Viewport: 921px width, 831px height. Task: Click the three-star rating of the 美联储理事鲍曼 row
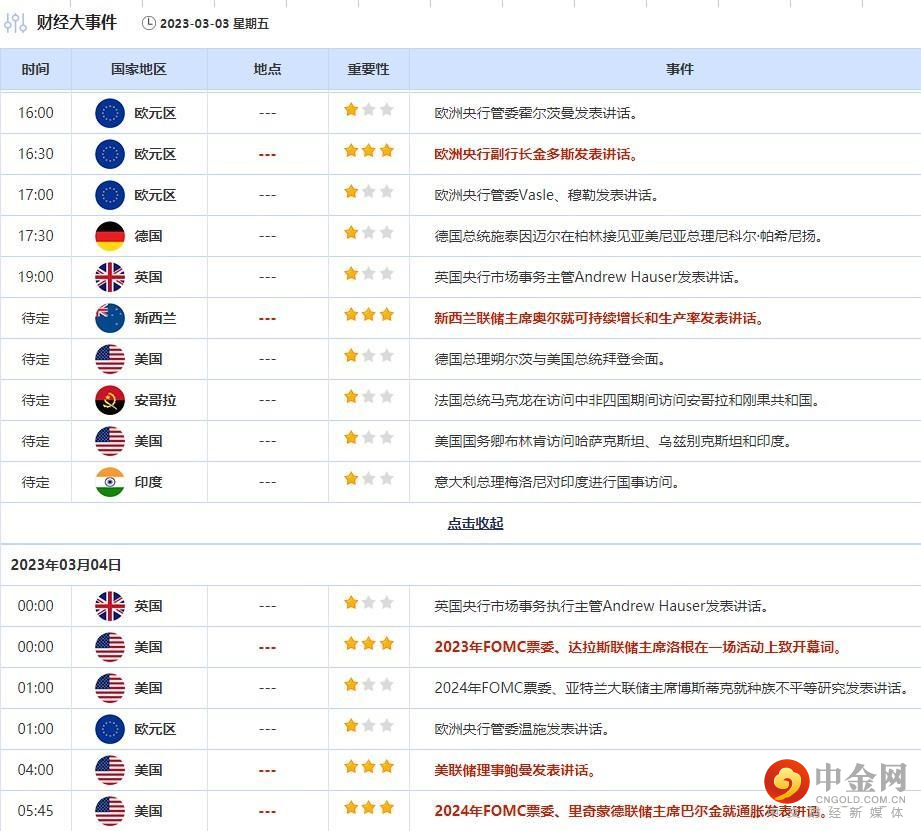[368, 765]
